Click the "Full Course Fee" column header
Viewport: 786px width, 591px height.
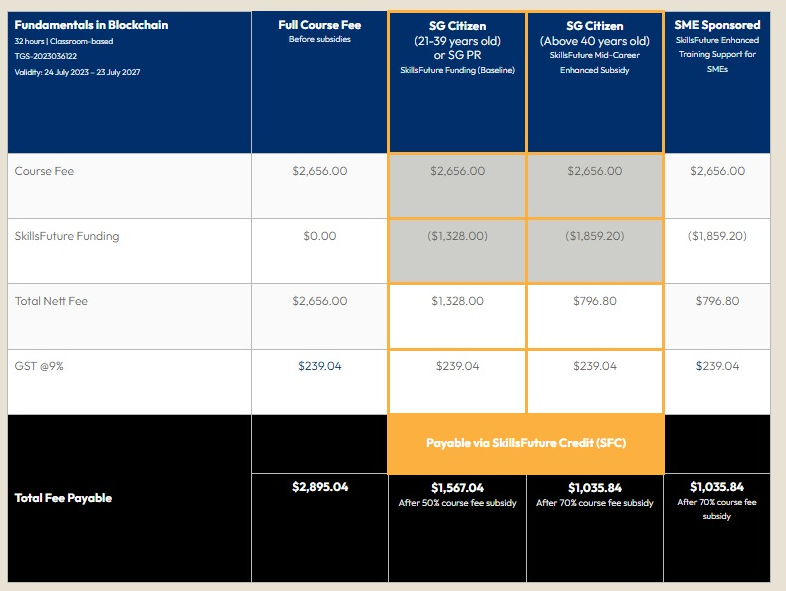(x=320, y=25)
